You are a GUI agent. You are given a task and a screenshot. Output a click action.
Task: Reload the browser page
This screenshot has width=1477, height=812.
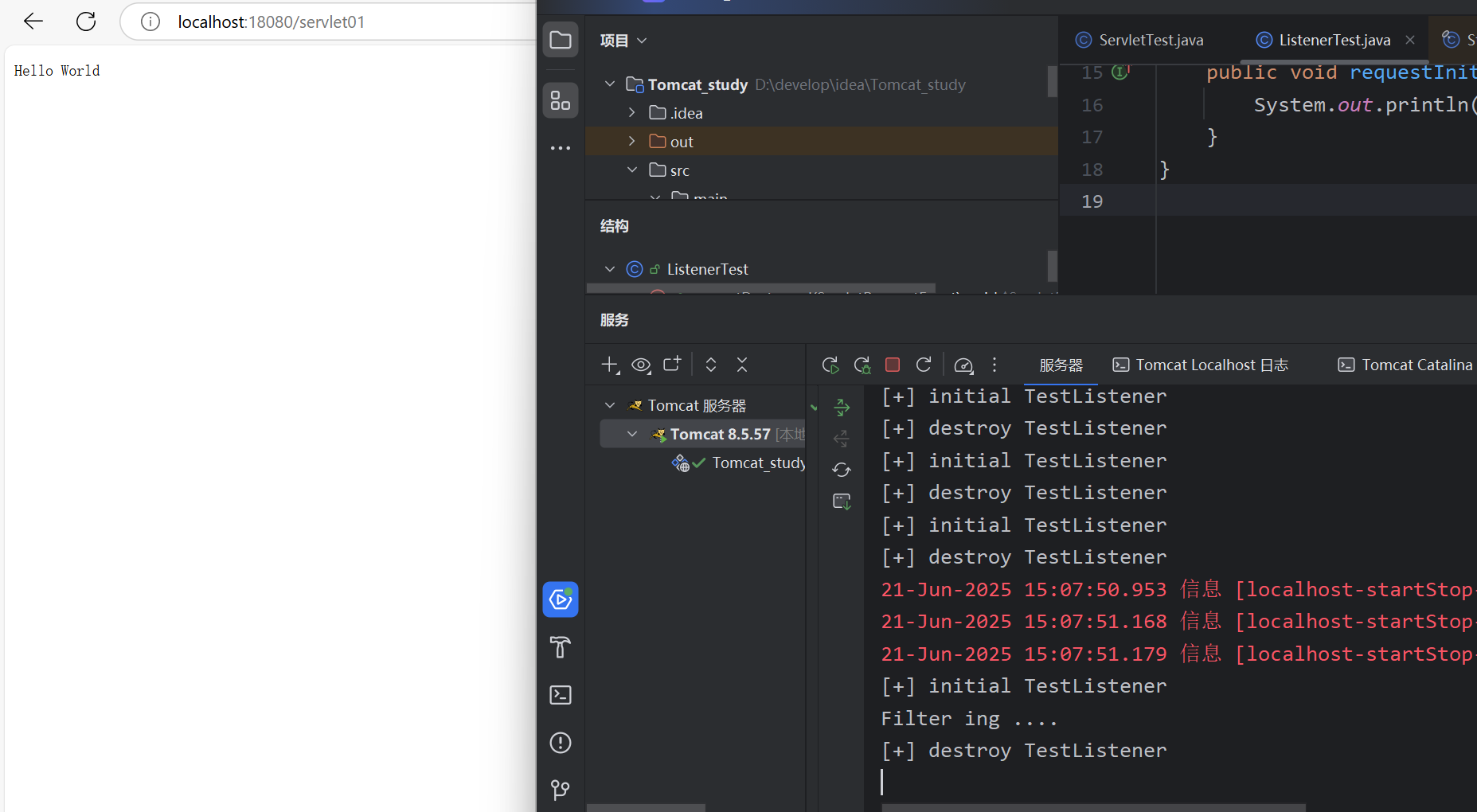pyautogui.click(x=86, y=21)
